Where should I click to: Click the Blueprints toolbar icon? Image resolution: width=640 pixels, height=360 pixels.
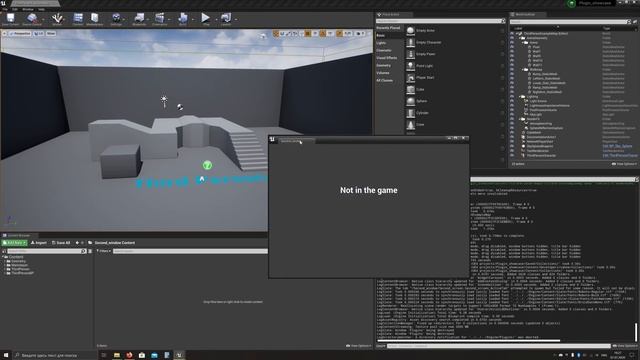click(139, 18)
